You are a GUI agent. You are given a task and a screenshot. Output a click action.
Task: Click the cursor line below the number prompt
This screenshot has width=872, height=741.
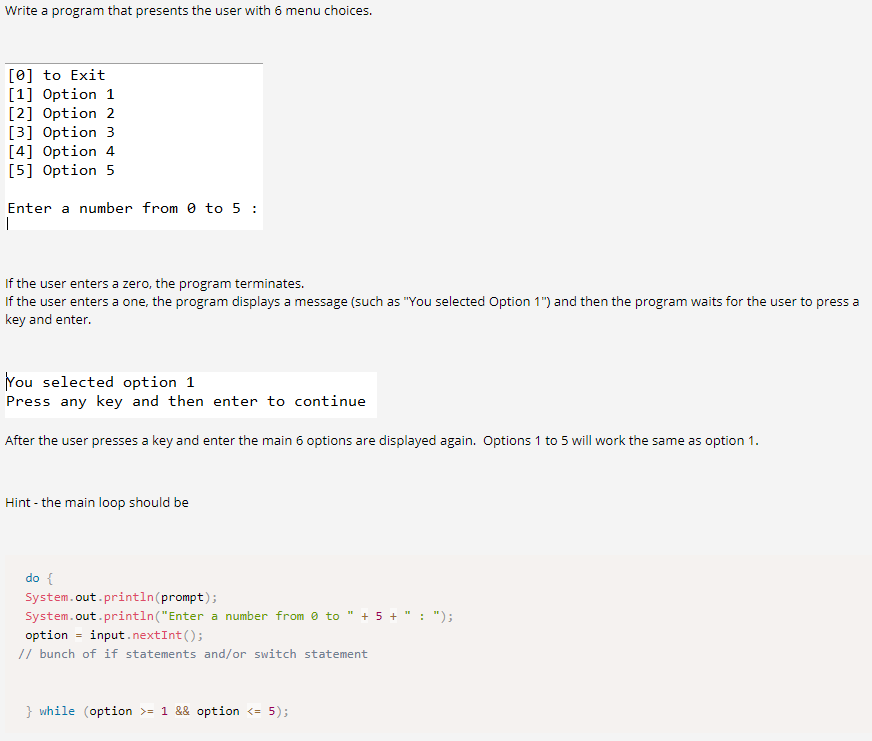[8, 222]
